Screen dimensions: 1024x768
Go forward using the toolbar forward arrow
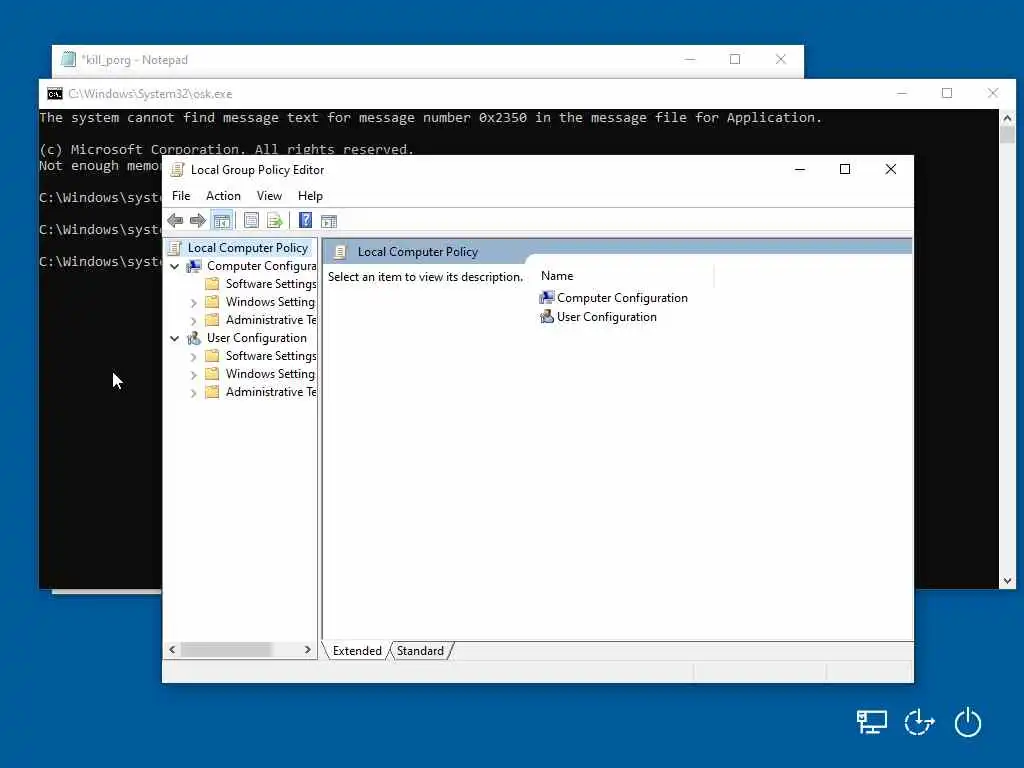point(197,221)
